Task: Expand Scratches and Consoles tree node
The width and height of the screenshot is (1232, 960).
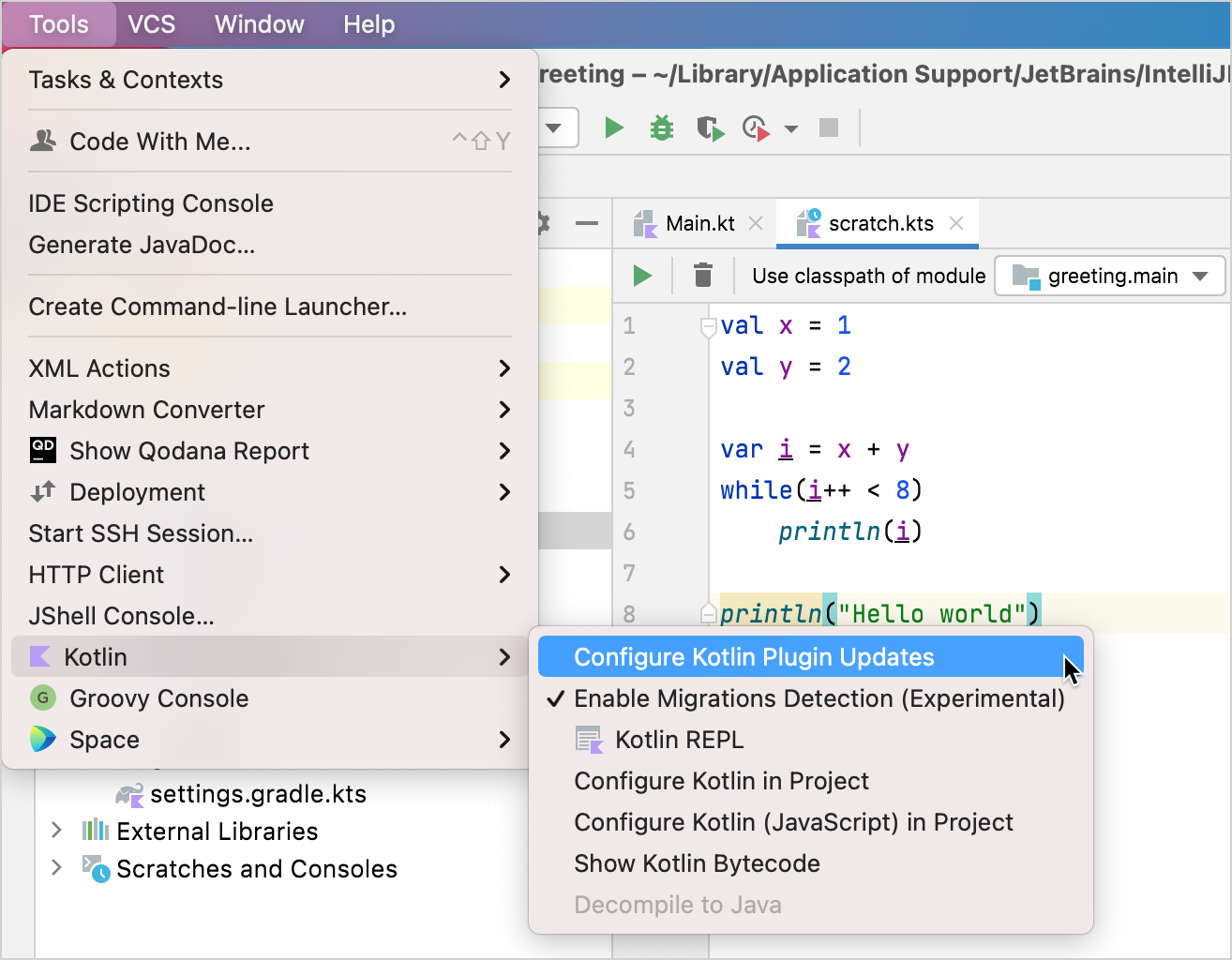Action: (56, 867)
